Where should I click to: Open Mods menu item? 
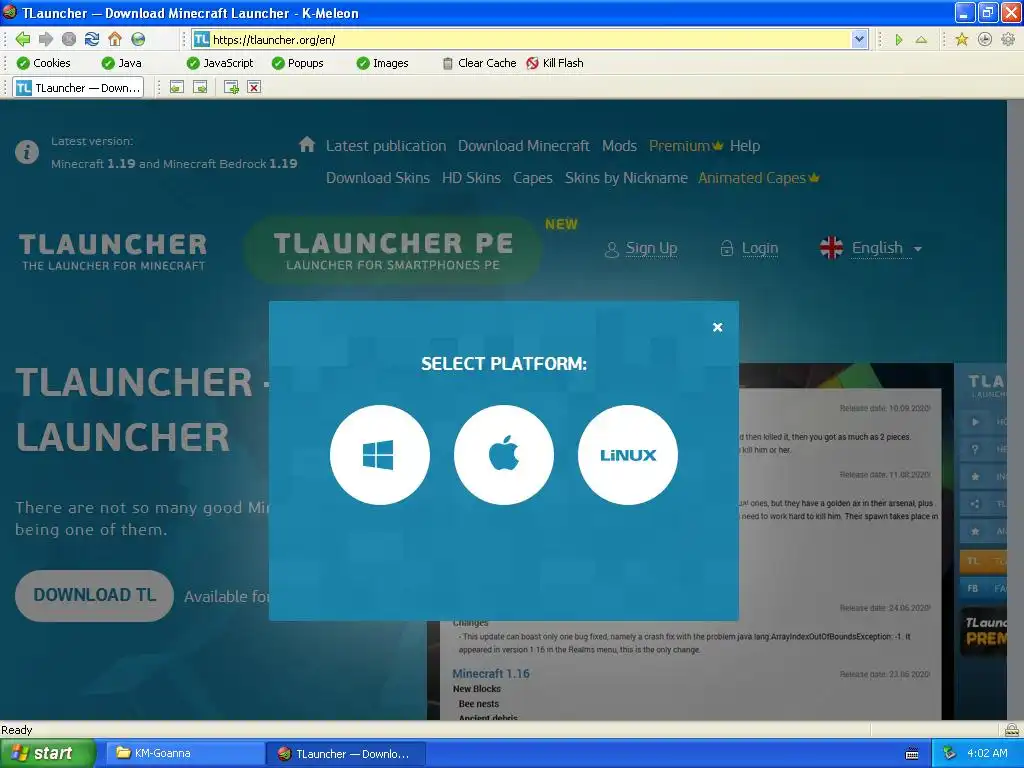(x=619, y=146)
